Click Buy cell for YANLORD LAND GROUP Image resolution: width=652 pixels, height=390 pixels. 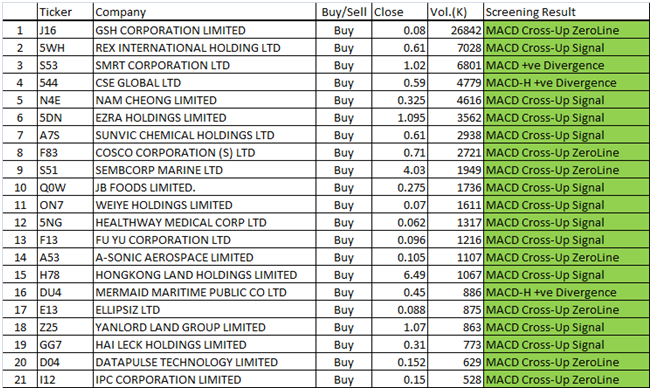click(x=344, y=327)
